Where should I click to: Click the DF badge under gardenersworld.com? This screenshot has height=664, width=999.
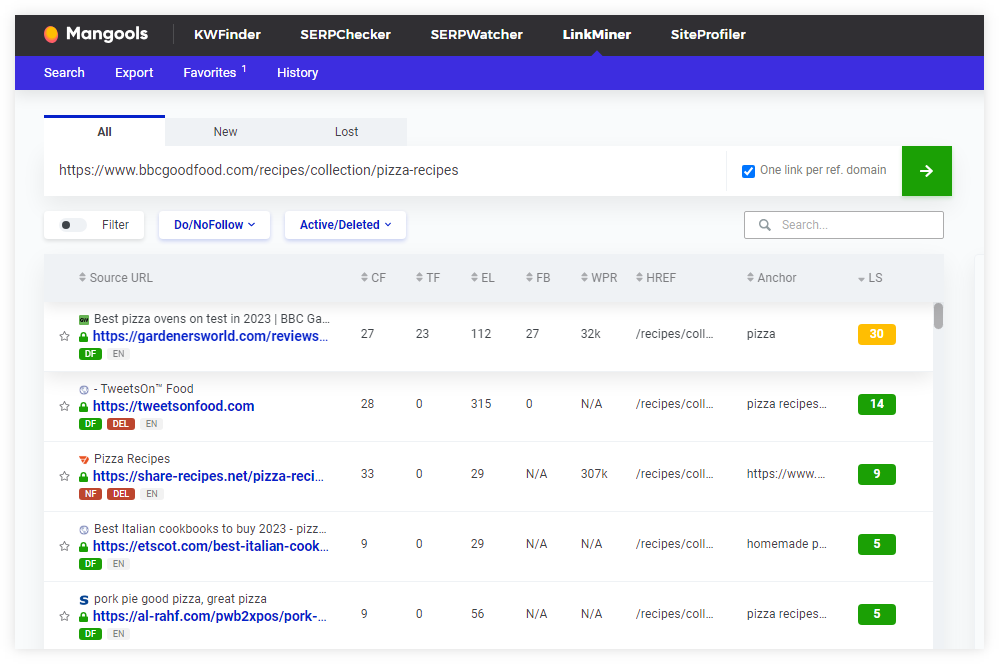tap(90, 353)
